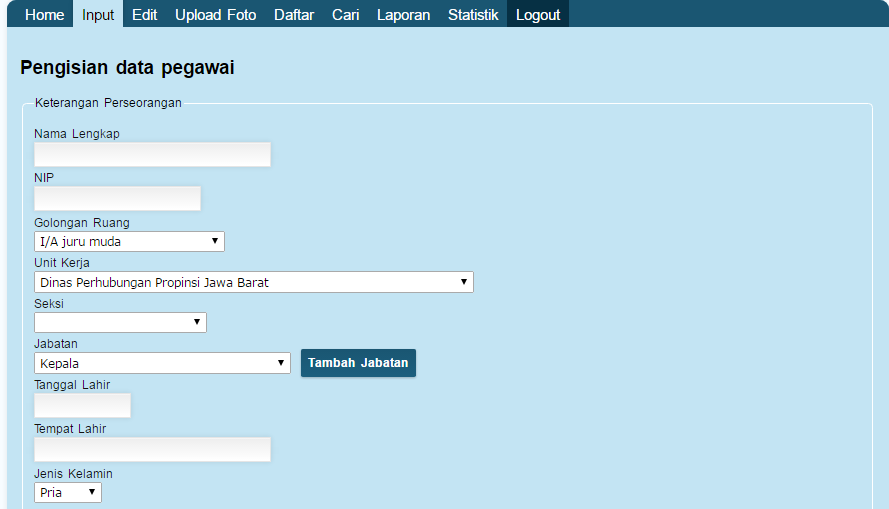Open the Cari search page
The image size is (889, 509).
pyautogui.click(x=345, y=14)
